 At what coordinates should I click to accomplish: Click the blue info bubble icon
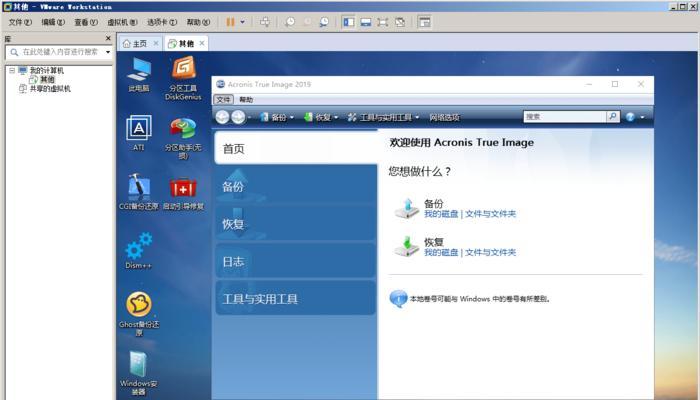398,299
